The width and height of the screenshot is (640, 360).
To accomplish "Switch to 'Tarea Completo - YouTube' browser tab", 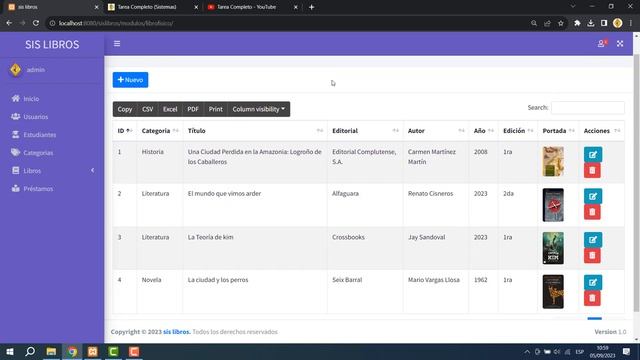I will [252, 7].
